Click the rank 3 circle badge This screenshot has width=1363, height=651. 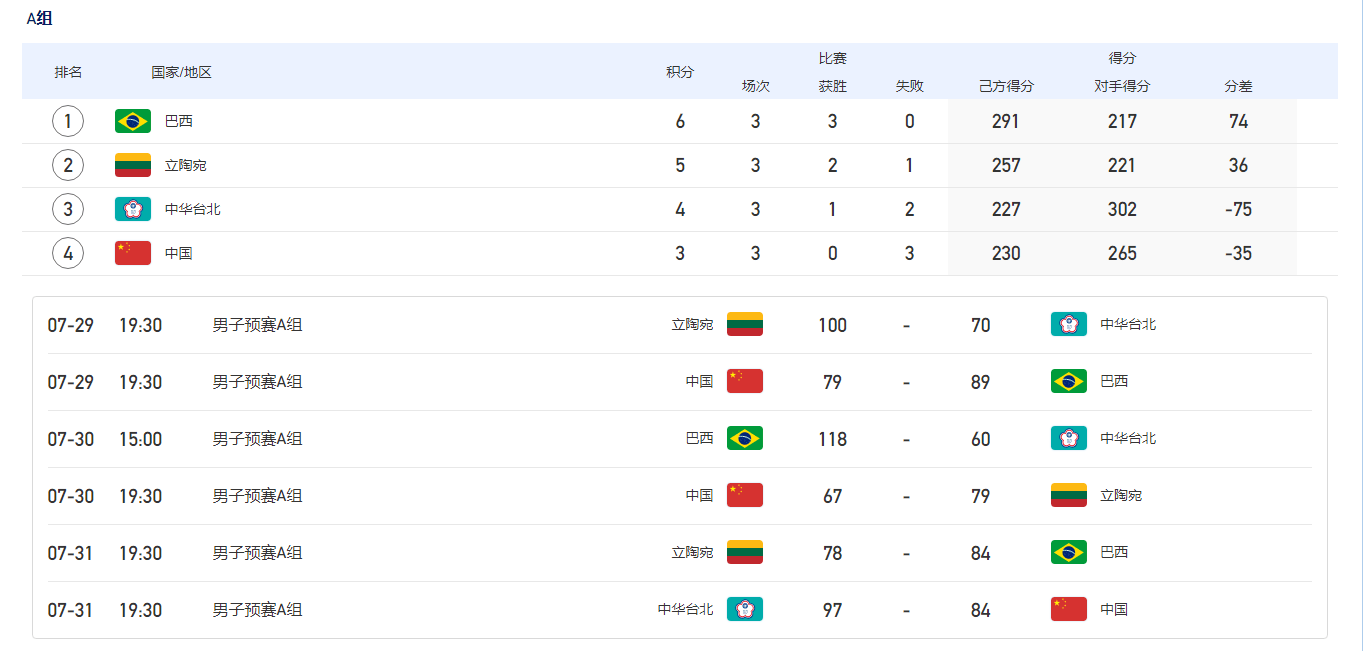coord(68,209)
